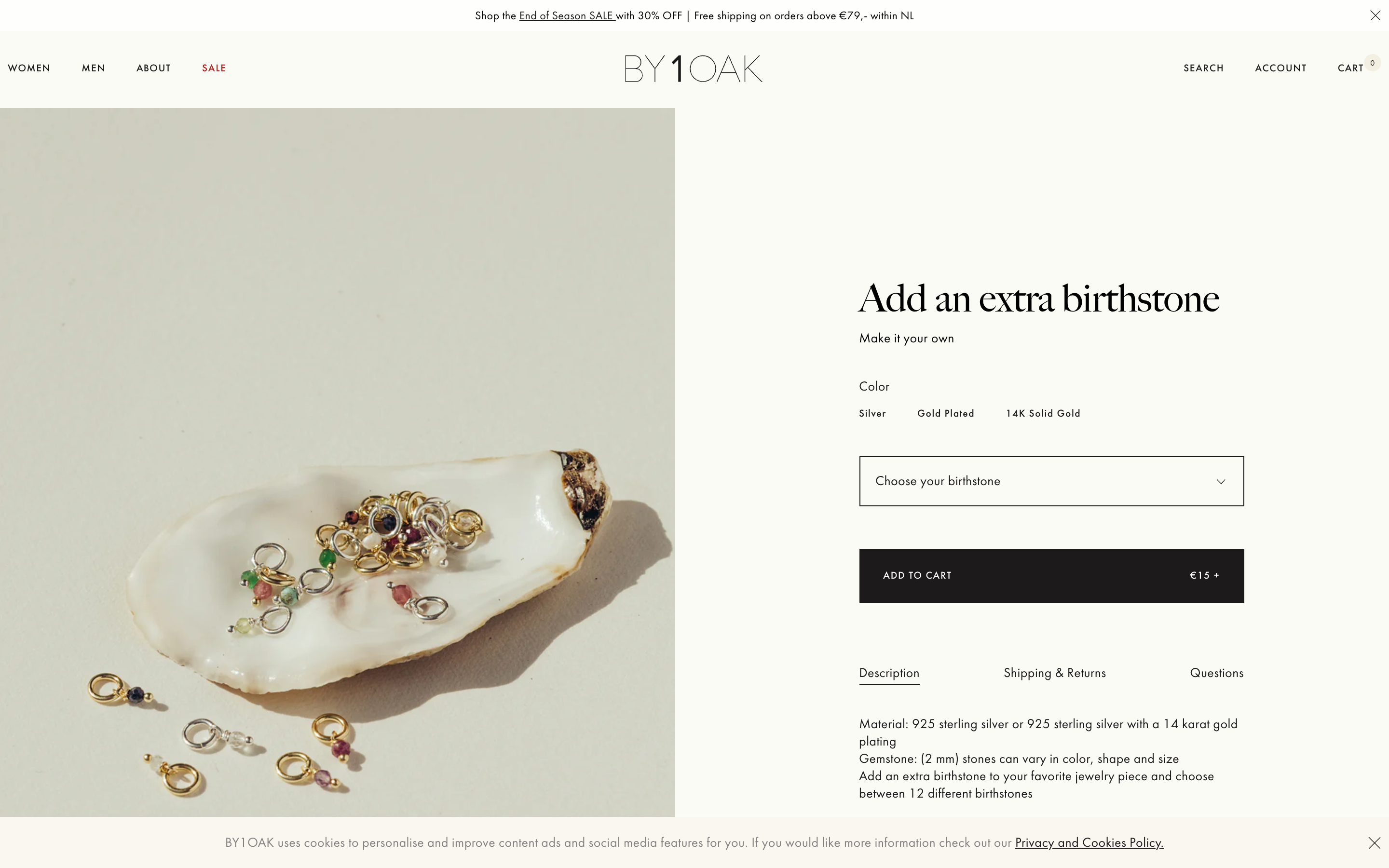Click the BY1OAK logo

point(694,68)
